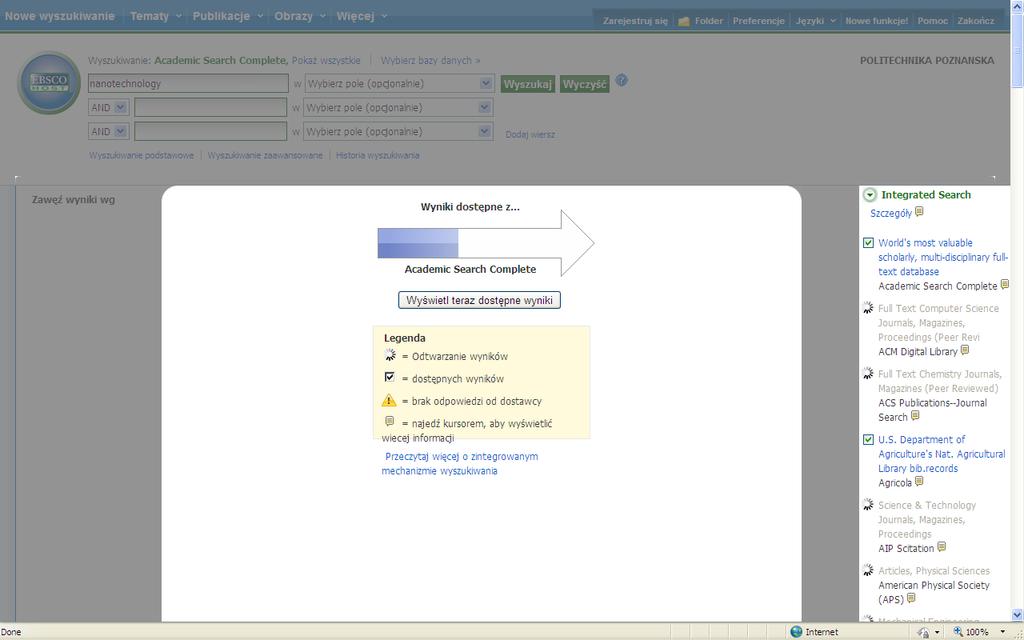The image size is (1024, 640).
Task: Click the warning triangle icon in Legenda
Action: coord(389,400)
